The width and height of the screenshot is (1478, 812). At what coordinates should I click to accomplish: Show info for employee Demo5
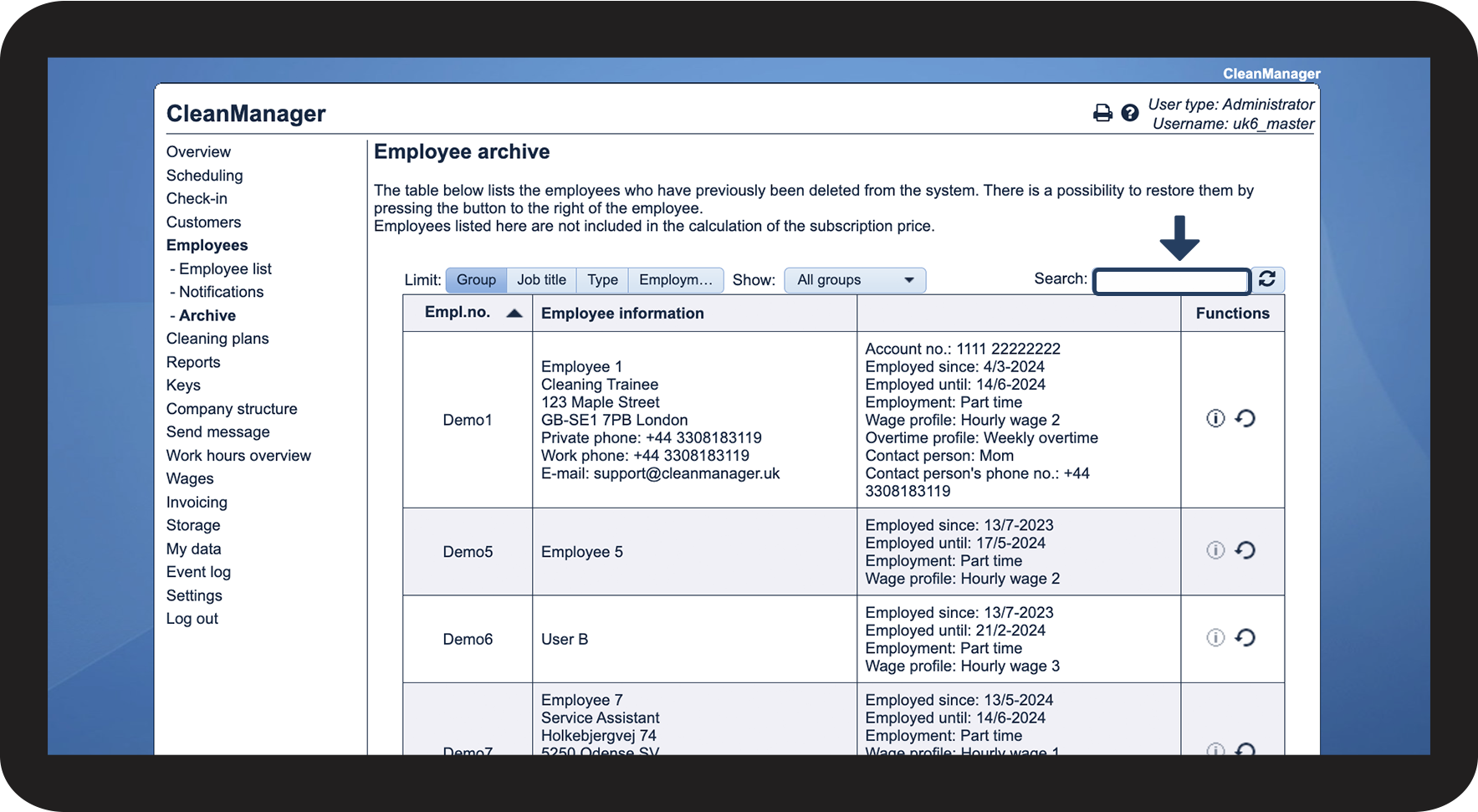point(1215,550)
